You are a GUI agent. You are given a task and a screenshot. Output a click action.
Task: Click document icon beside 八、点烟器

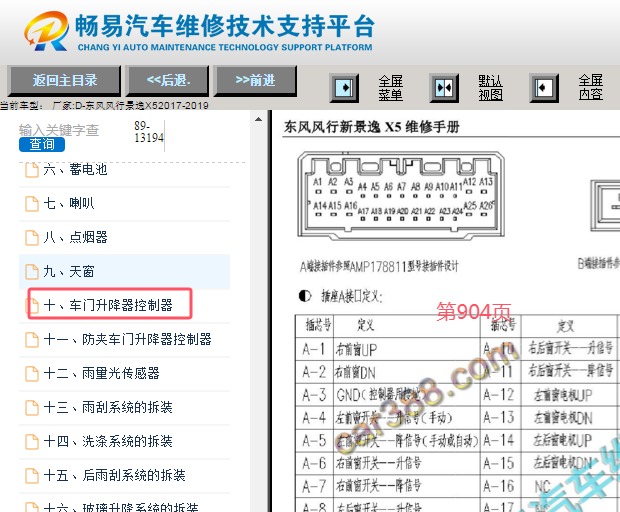point(32,238)
